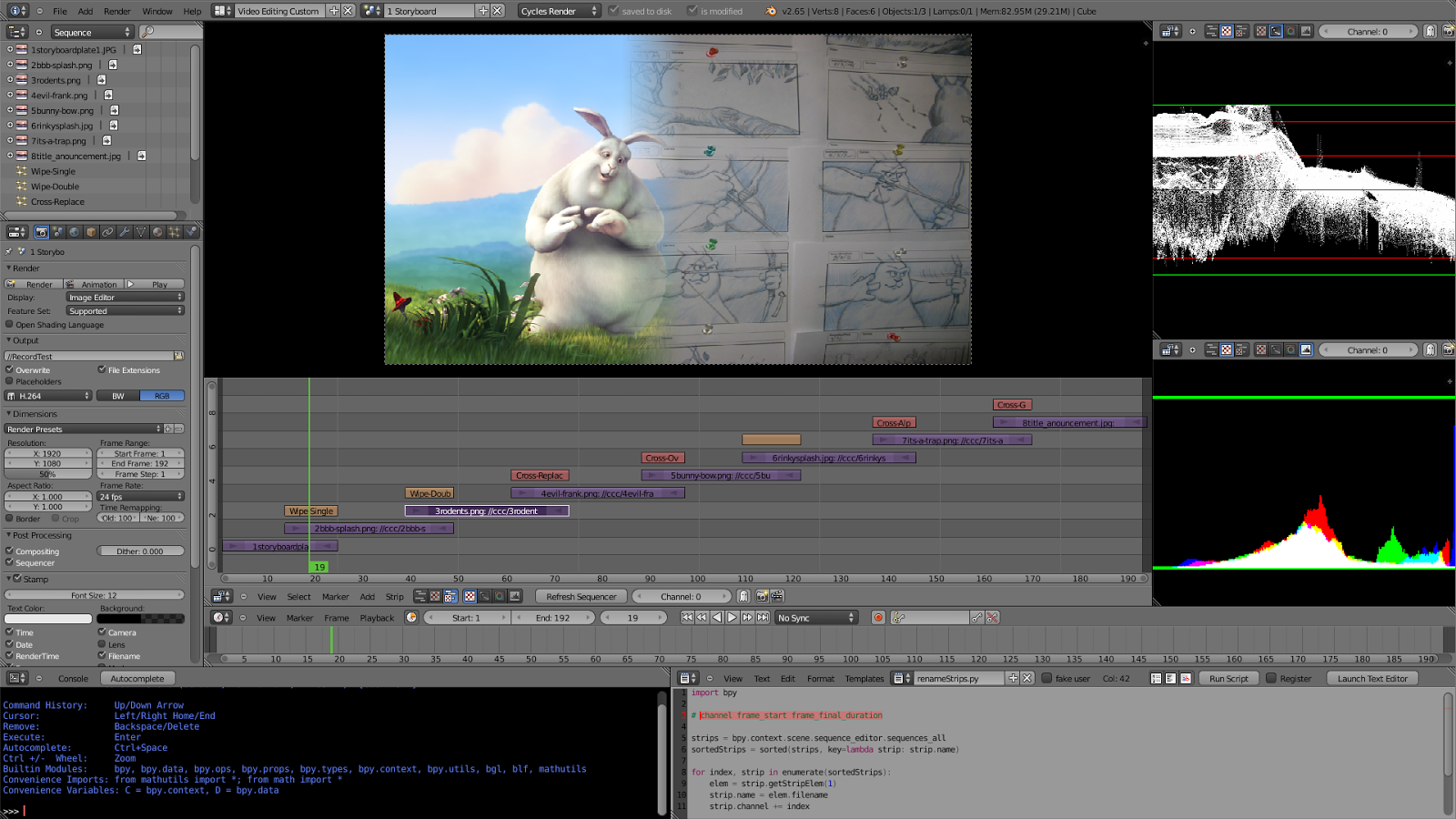Image resolution: width=1456 pixels, height=819 pixels.
Task: Open the Display dropdown showing Image Editor
Action: click(125, 297)
